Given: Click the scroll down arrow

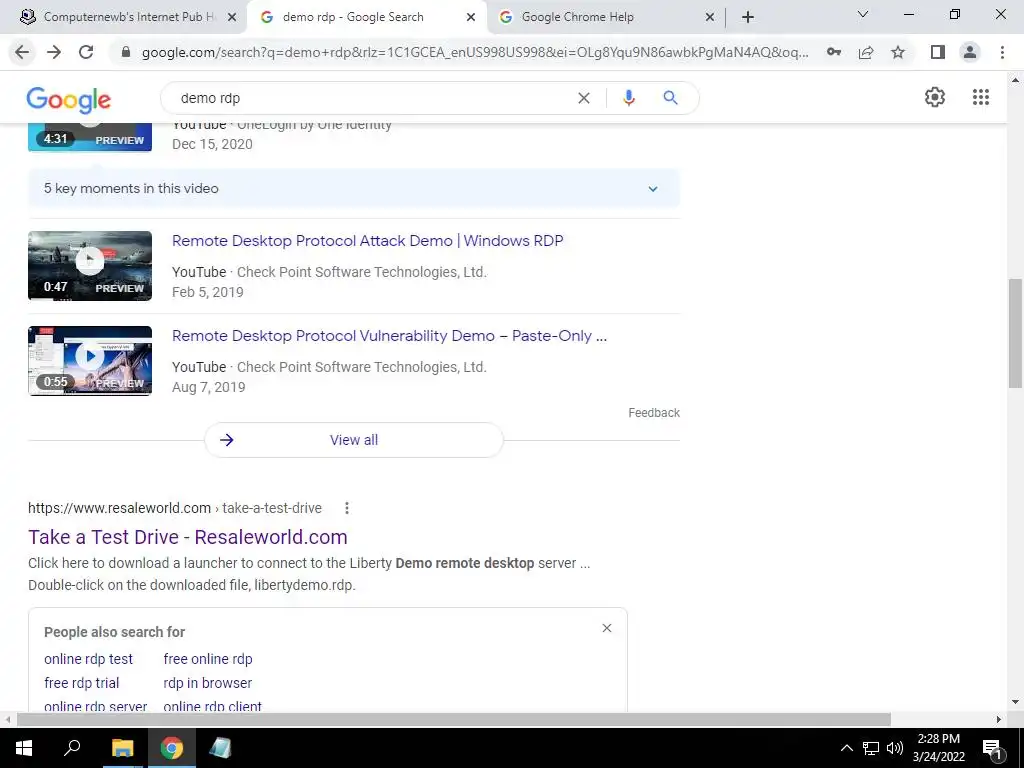Looking at the screenshot, I should tap(1015, 703).
